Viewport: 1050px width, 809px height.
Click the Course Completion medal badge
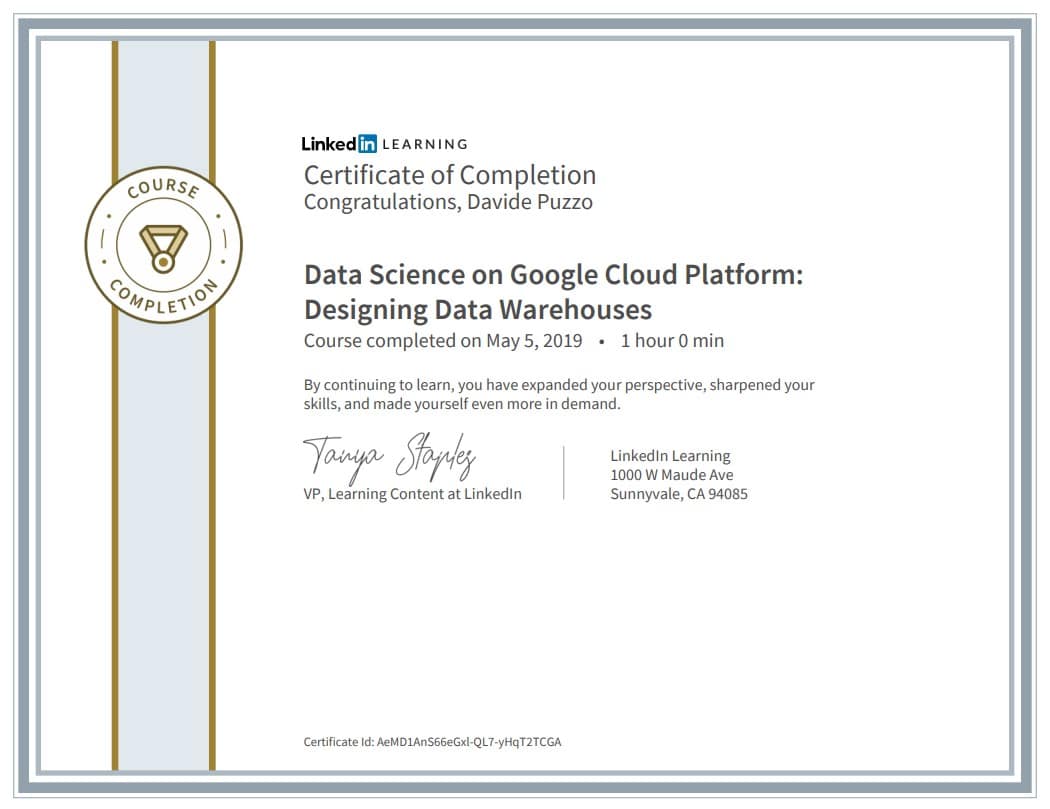point(163,244)
